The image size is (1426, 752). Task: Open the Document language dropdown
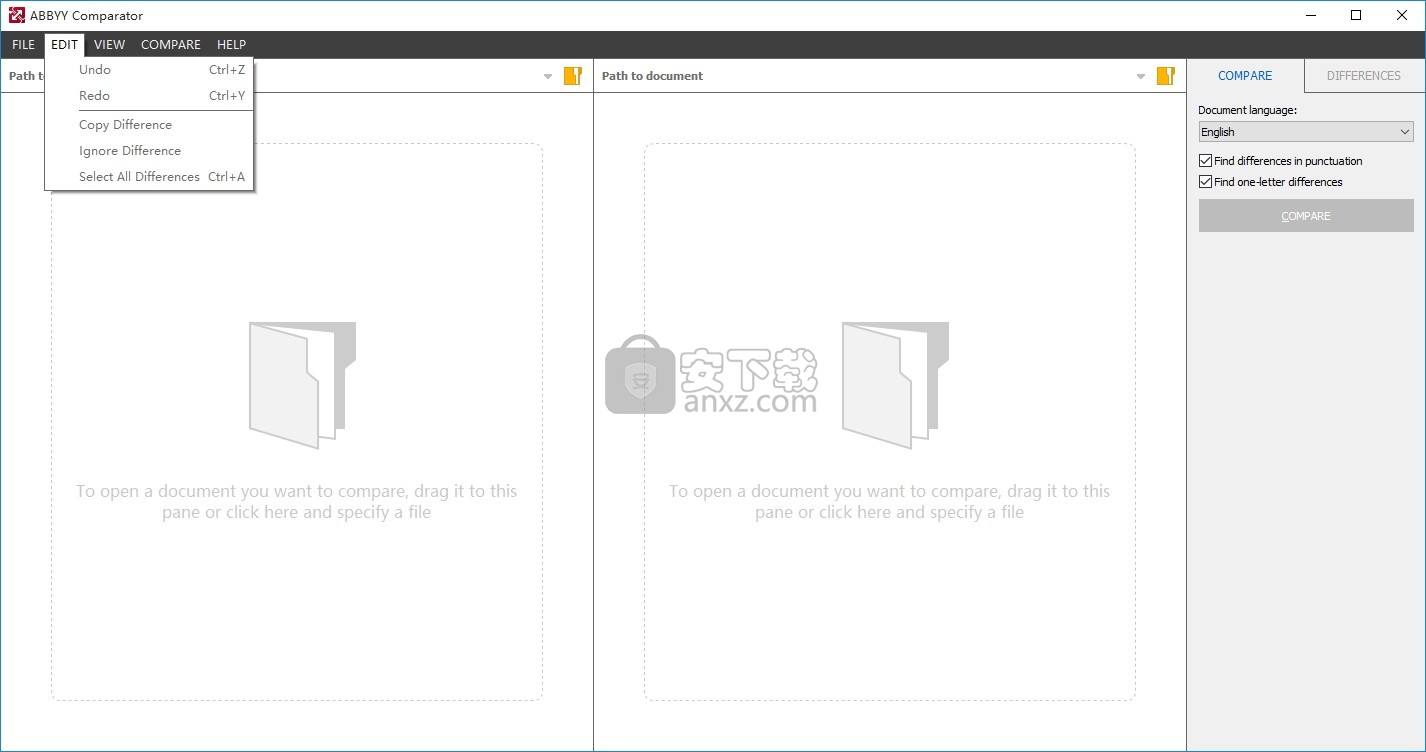[1306, 132]
